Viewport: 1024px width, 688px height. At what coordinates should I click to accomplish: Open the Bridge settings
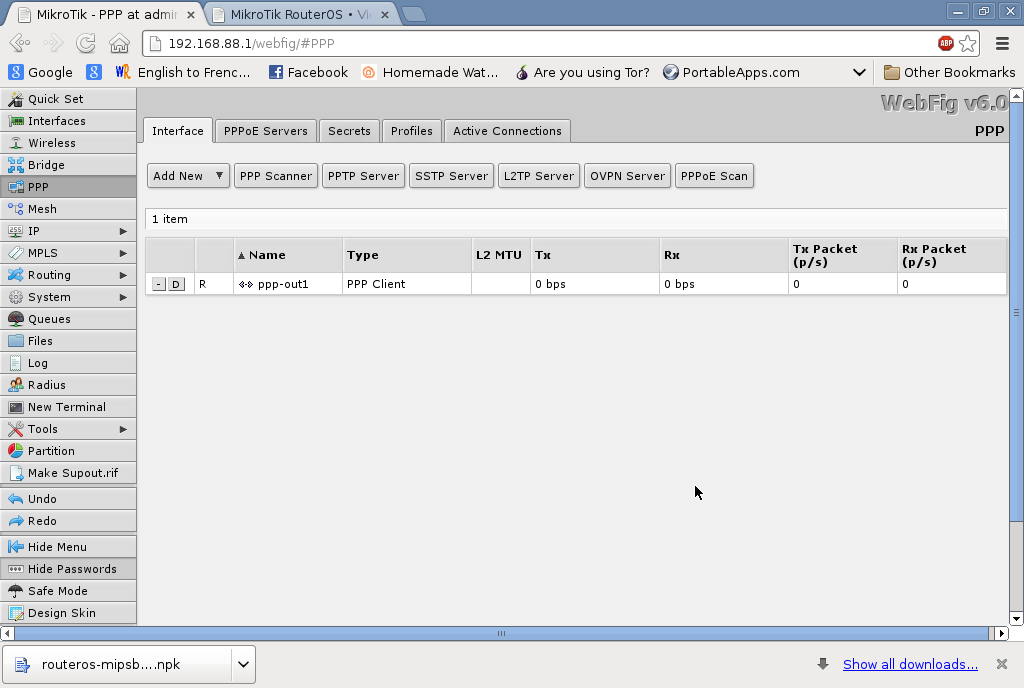pyautogui.click(x=47, y=164)
